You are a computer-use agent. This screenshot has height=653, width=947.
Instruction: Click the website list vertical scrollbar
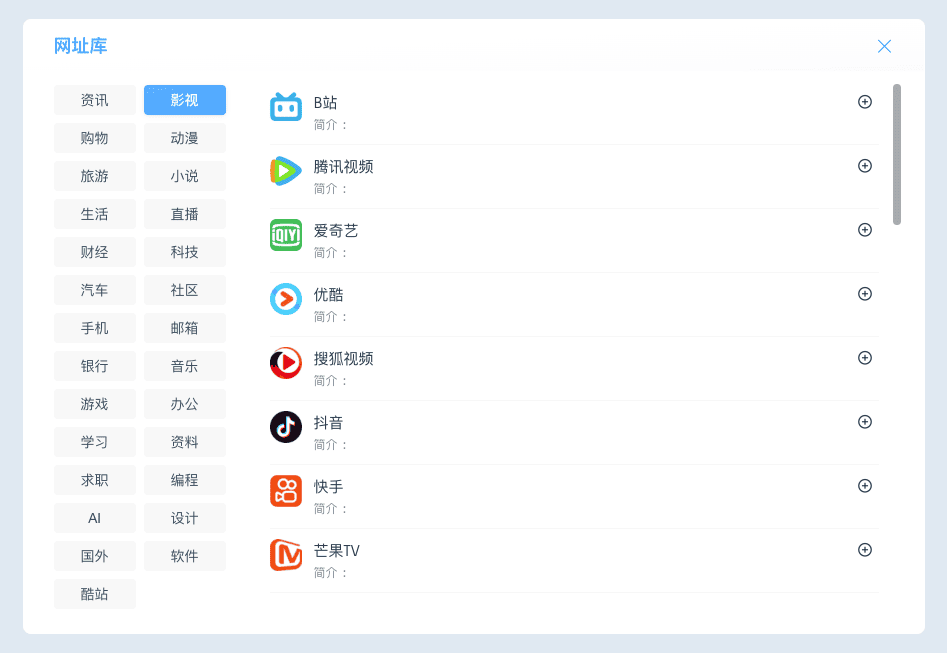[897, 155]
